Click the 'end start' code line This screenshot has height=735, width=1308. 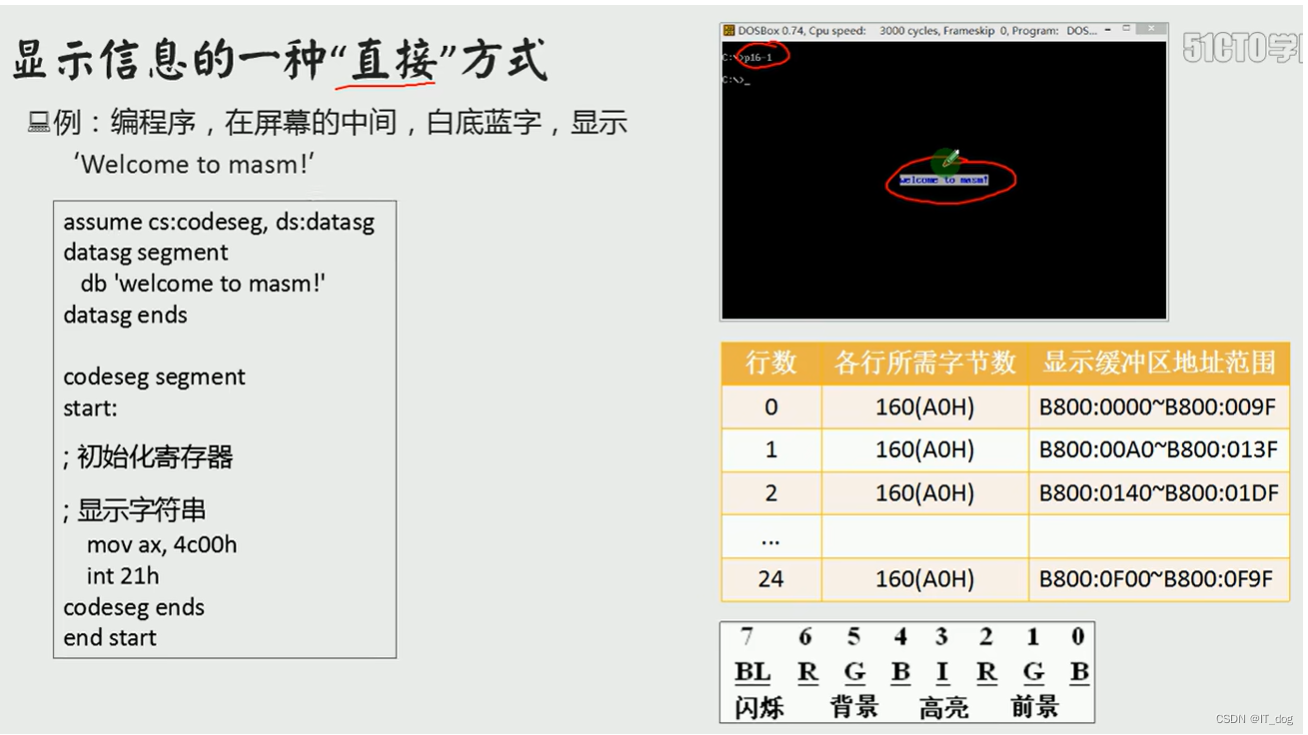110,638
